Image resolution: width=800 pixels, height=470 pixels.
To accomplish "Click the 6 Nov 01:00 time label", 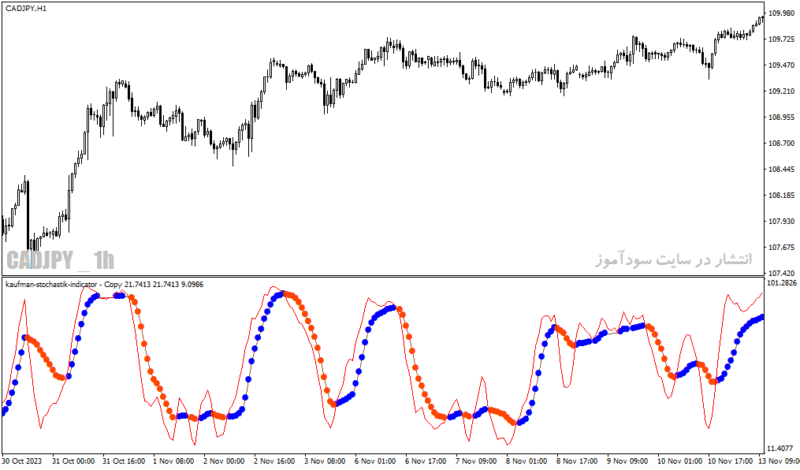I will pos(375,461).
